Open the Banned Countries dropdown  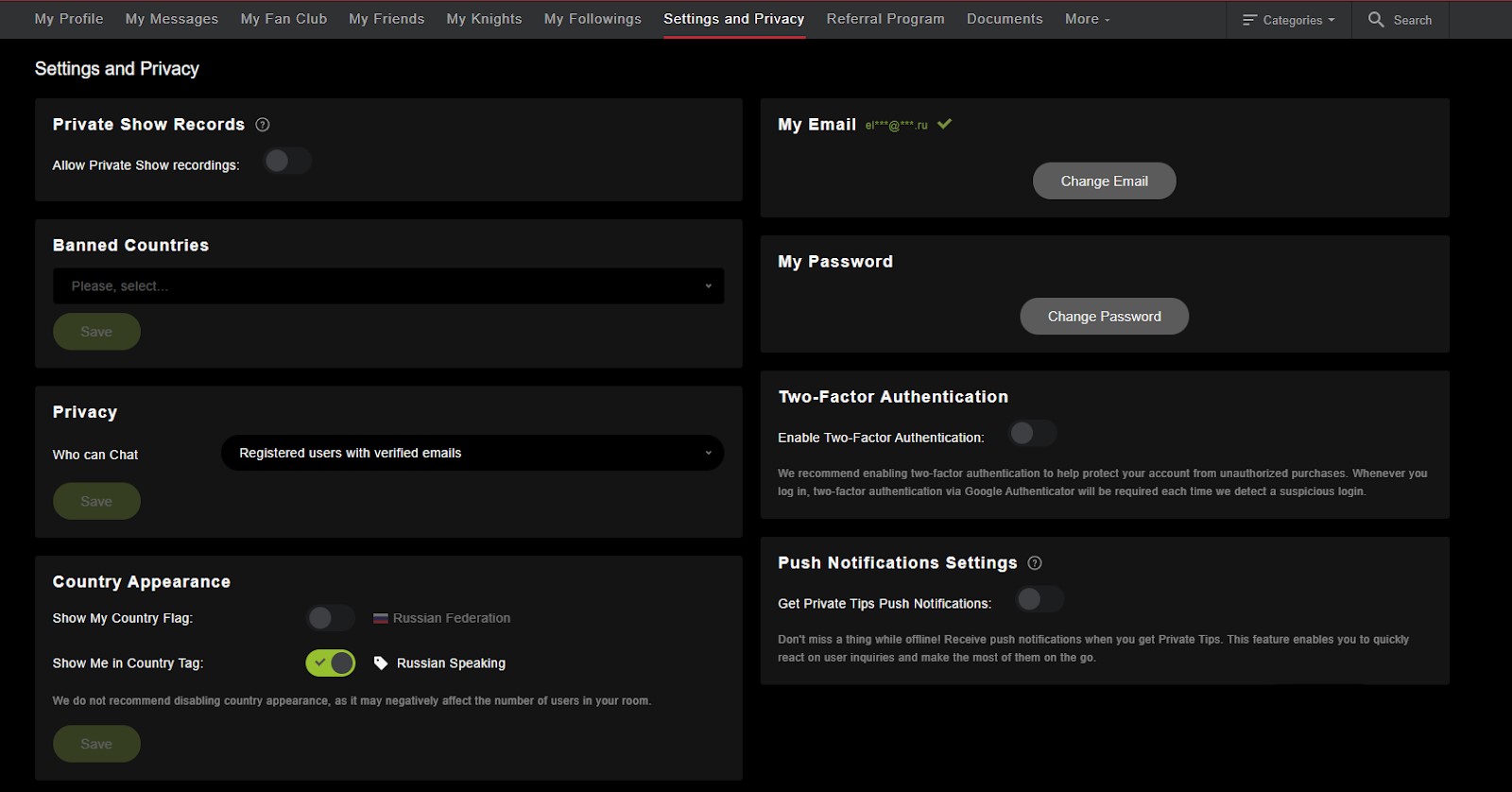388,286
